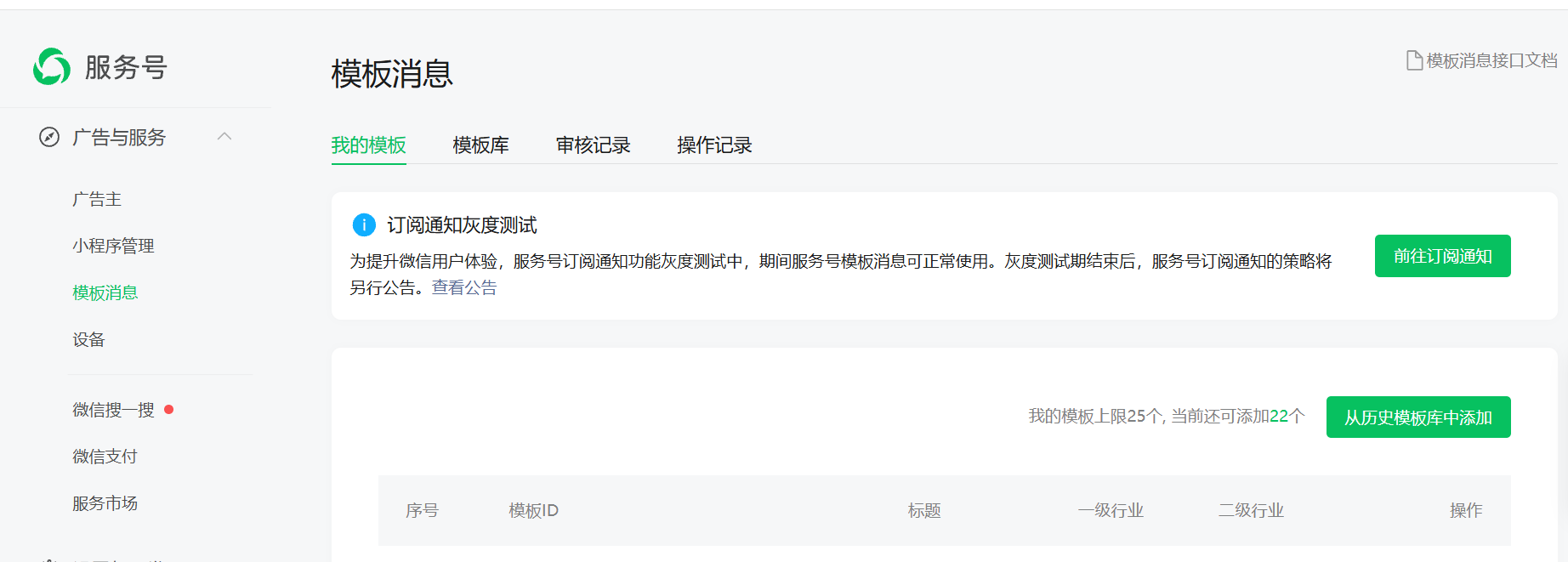Click the 前往订阅通知 button
The width and height of the screenshot is (1568, 562).
pyautogui.click(x=1443, y=256)
